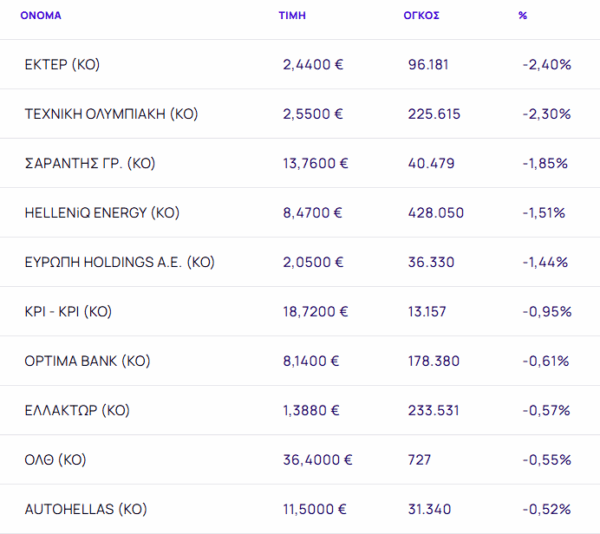Open AUTOHELLAS (ΚΟ) stock
This screenshot has width=600, height=534.
86,509
